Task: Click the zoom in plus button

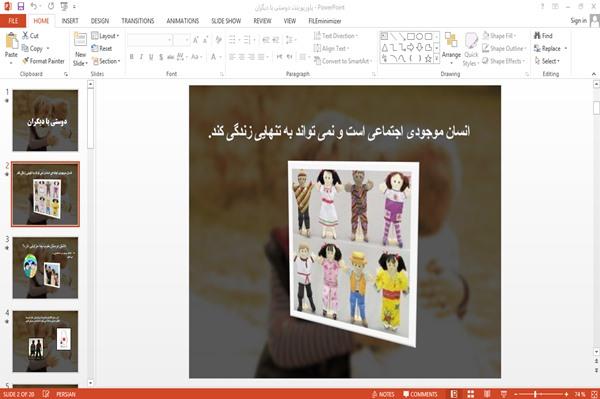Action: (566, 394)
